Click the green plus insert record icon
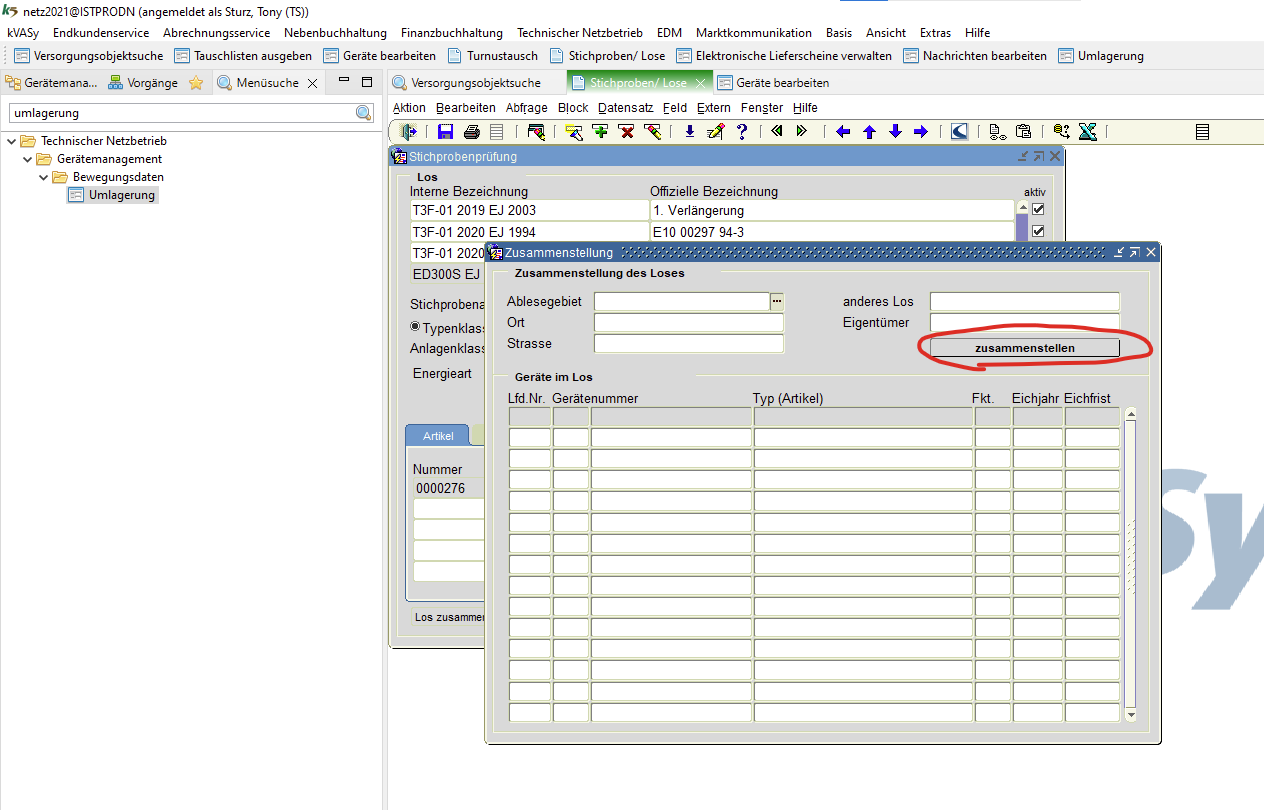Image resolution: width=1264 pixels, height=810 pixels. pyautogui.click(x=600, y=131)
